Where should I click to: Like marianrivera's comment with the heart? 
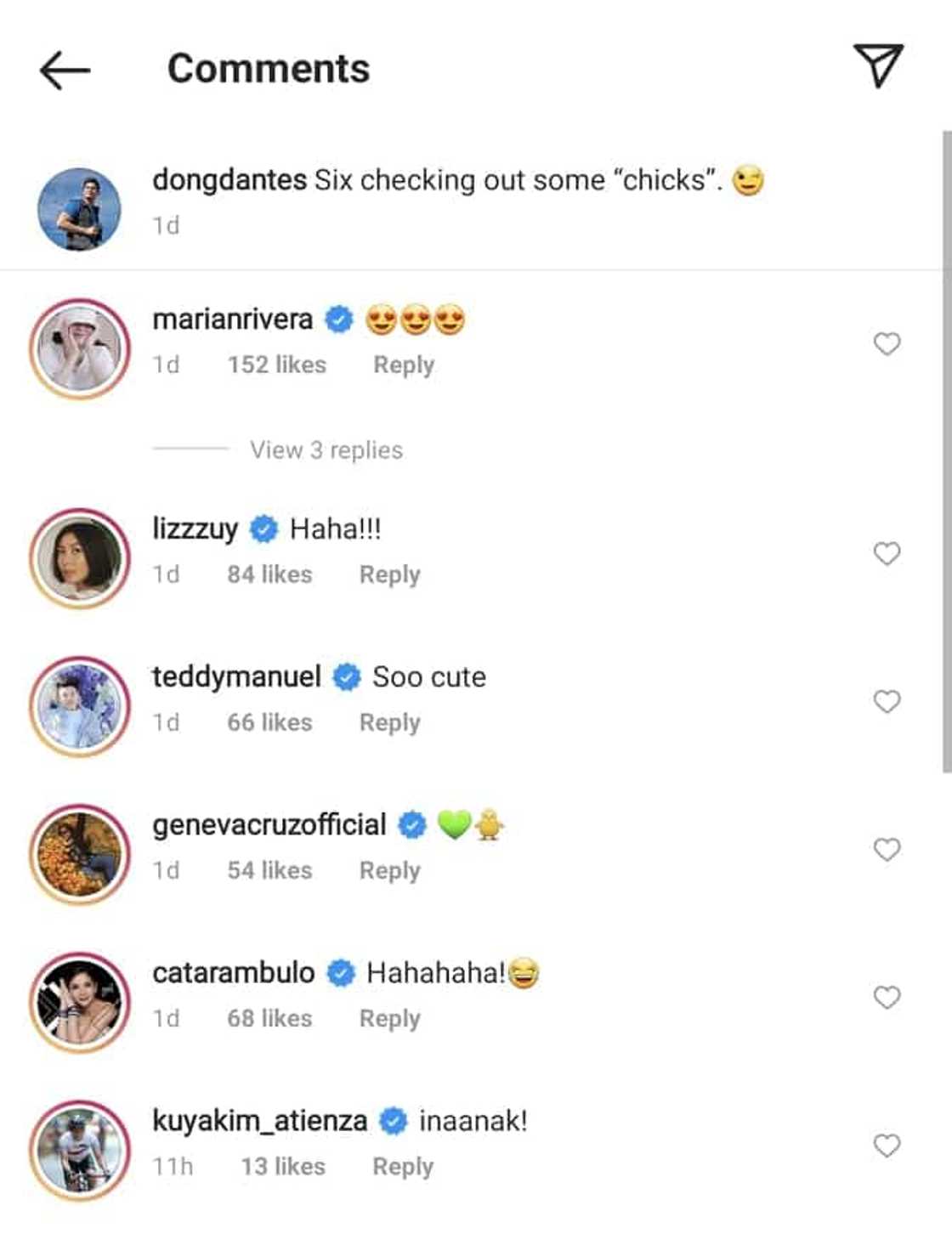pyautogui.click(x=887, y=343)
